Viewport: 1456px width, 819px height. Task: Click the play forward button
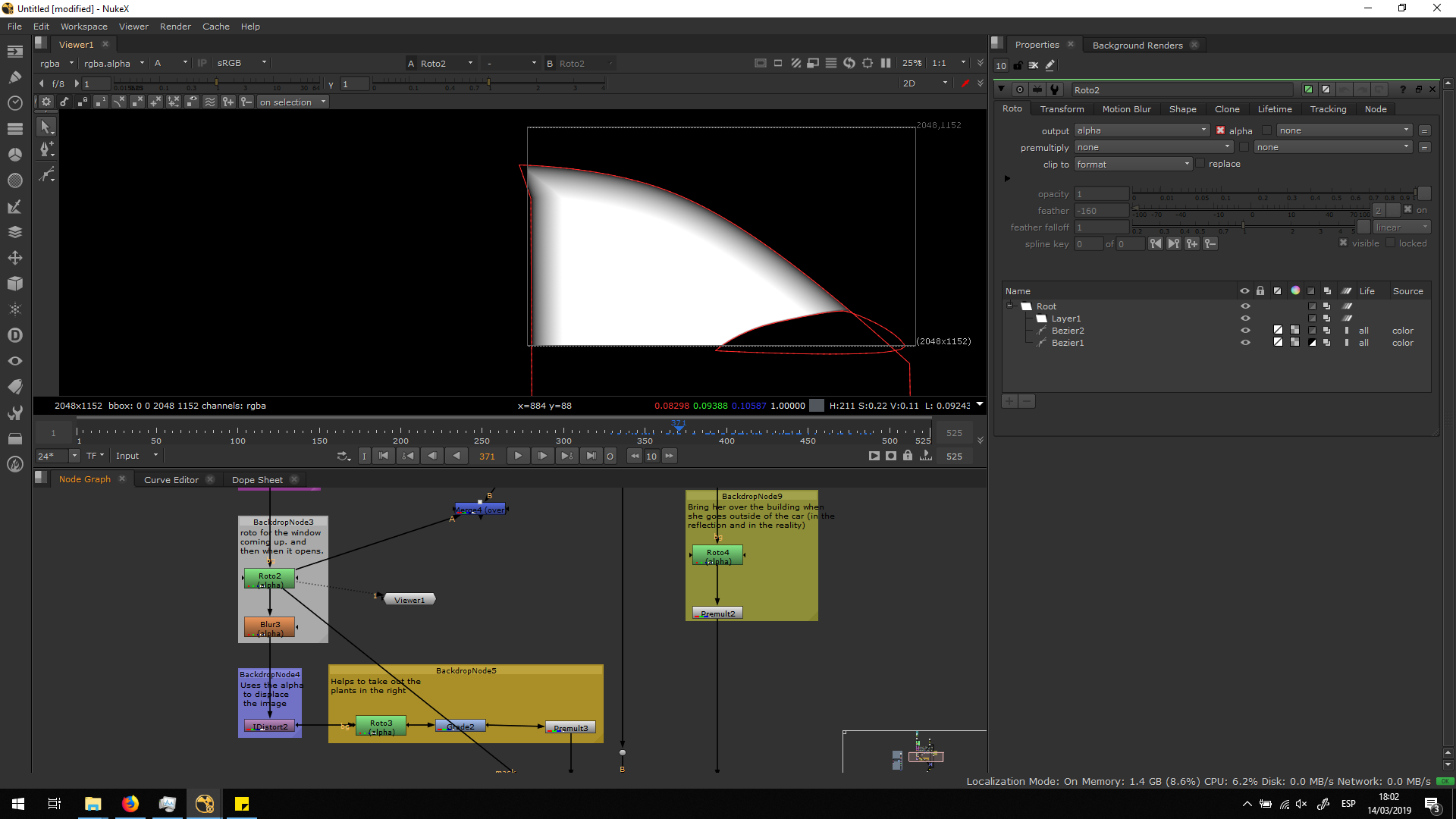click(x=518, y=456)
